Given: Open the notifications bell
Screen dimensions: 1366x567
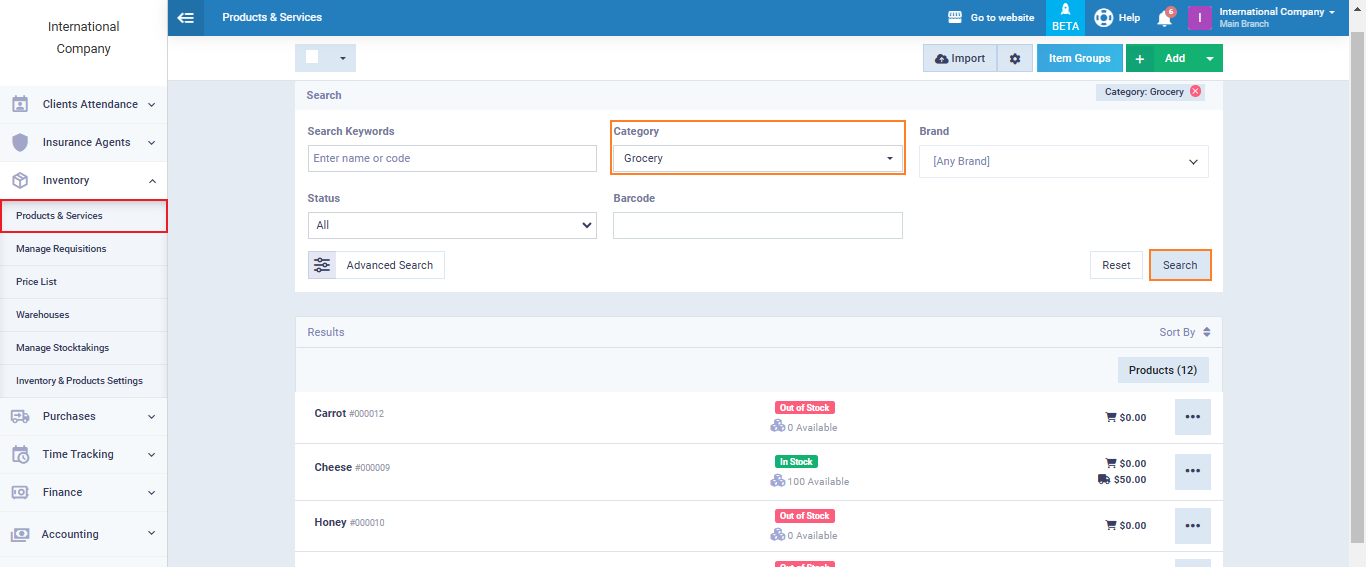Looking at the screenshot, I should point(1164,18).
